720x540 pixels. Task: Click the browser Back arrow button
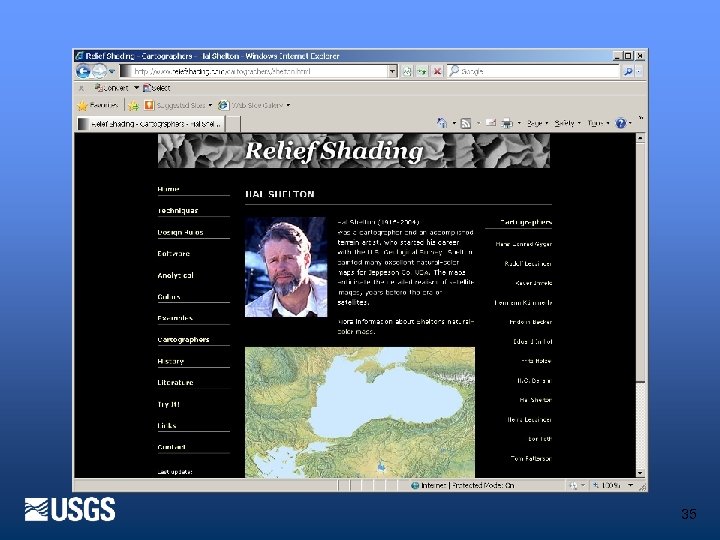pyautogui.click(x=83, y=71)
